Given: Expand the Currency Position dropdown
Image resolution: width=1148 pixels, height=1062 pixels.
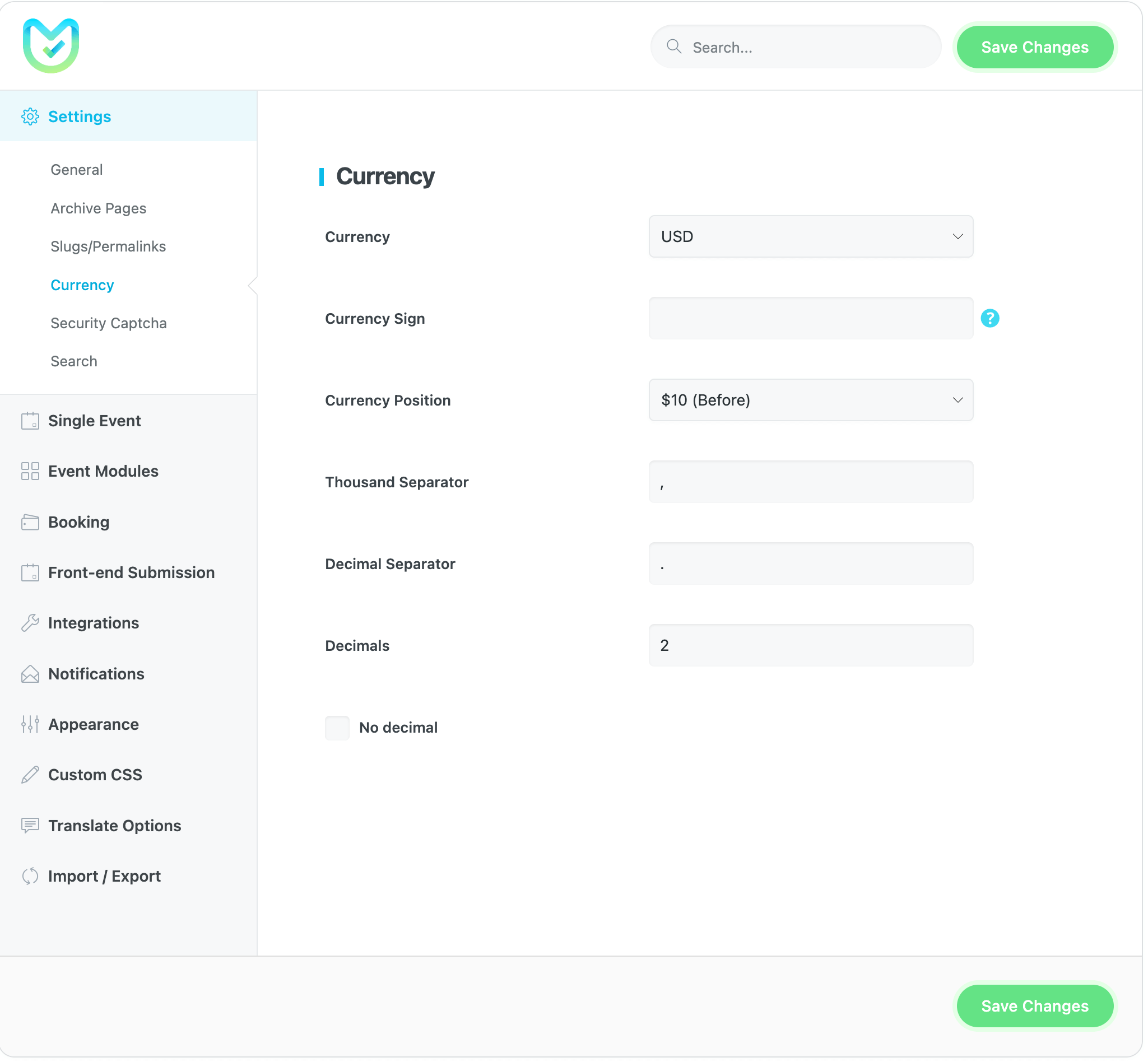Looking at the screenshot, I should [811, 400].
